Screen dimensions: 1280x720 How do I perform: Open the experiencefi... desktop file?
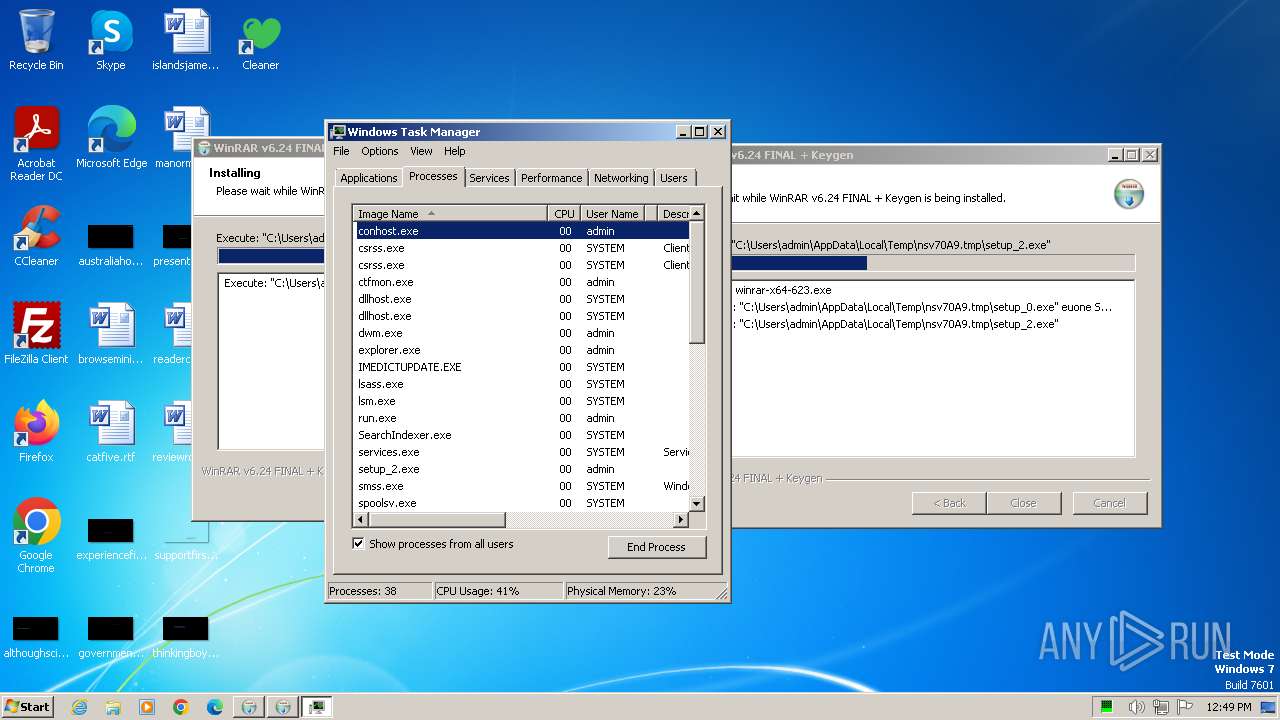(110, 540)
